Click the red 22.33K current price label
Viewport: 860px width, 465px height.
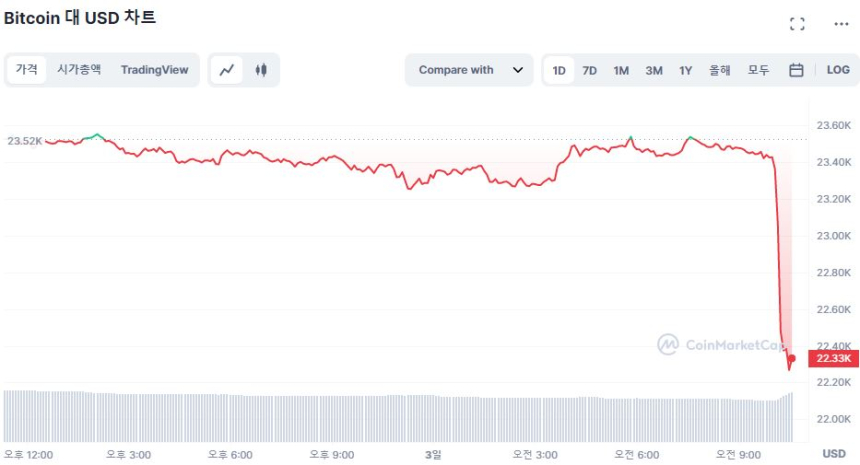[833, 358]
